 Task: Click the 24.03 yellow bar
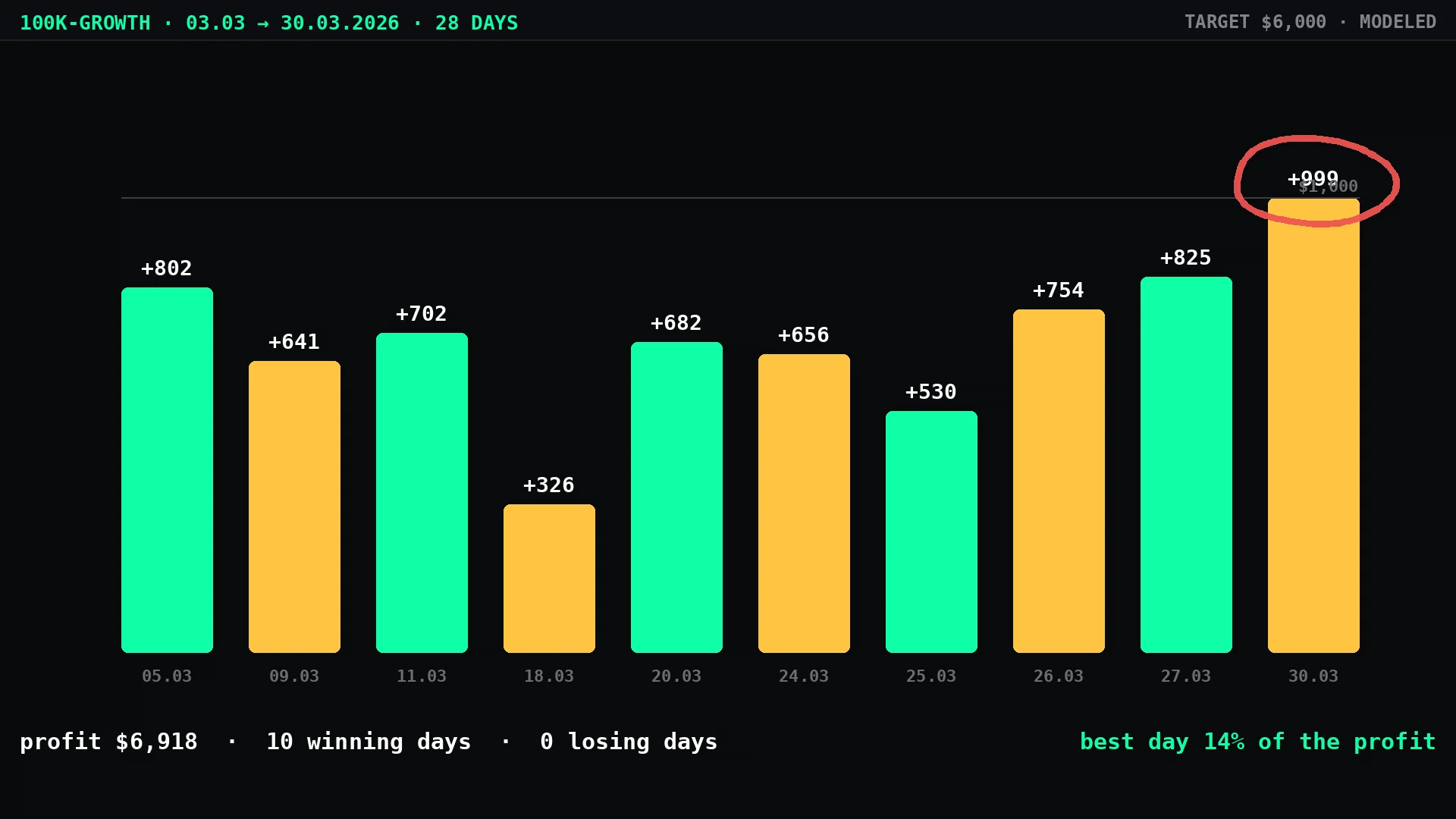coord(804,504)
